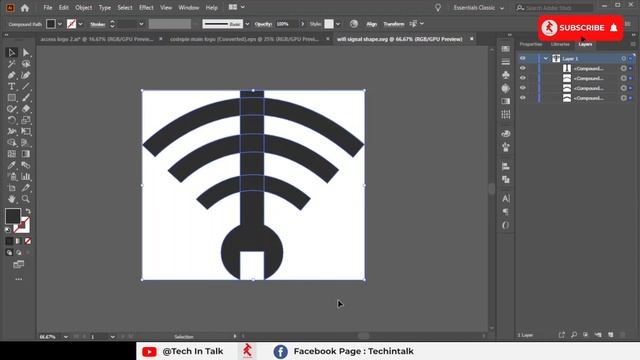Swap fill and stroke colors
640x360 pixels.
pyautogui.click(x=28, y=211)
